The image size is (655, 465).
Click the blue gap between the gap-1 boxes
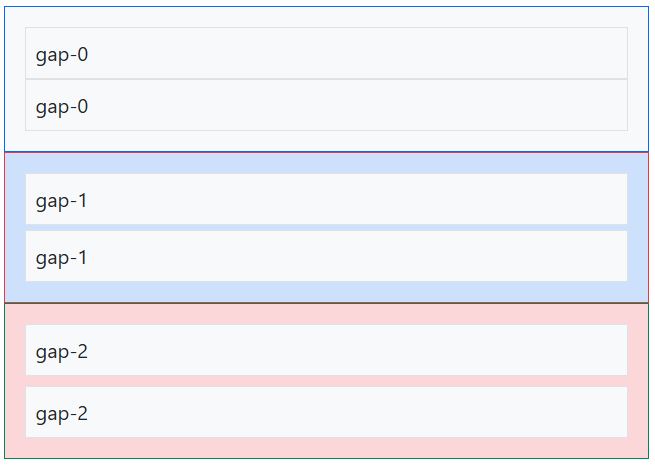point(326,228)
